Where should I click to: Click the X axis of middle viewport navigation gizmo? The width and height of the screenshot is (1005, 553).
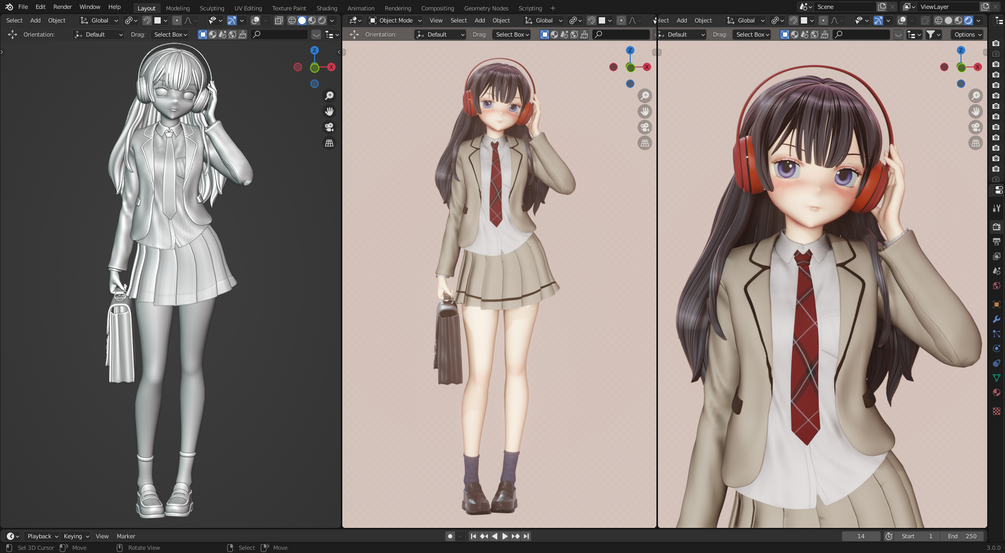[647, 67]
